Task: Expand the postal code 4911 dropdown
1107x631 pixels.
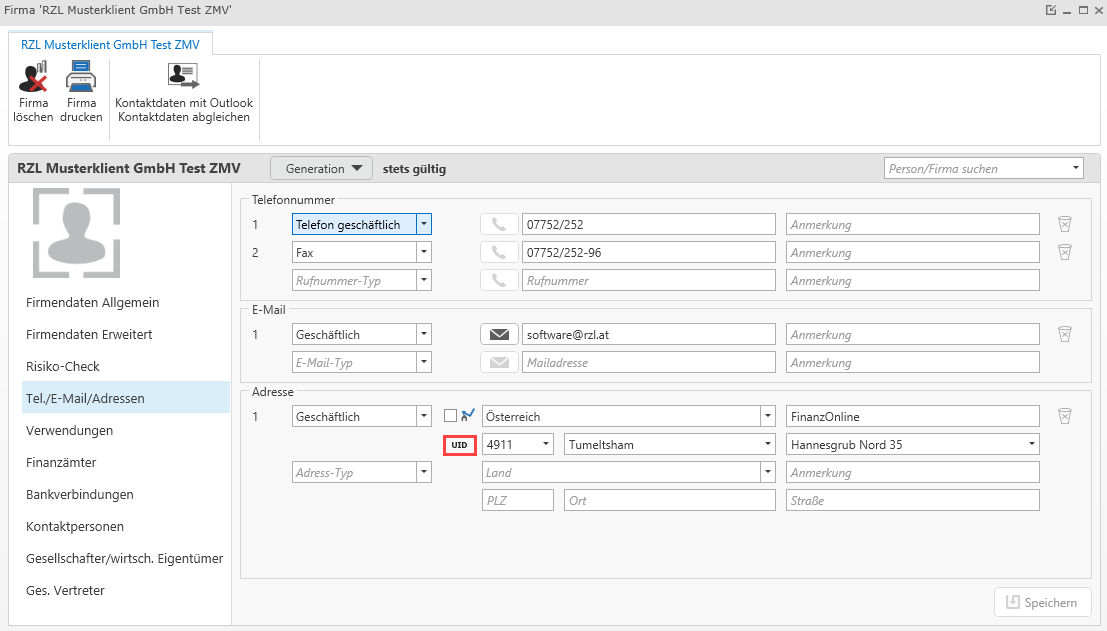Action: point(545,444)
